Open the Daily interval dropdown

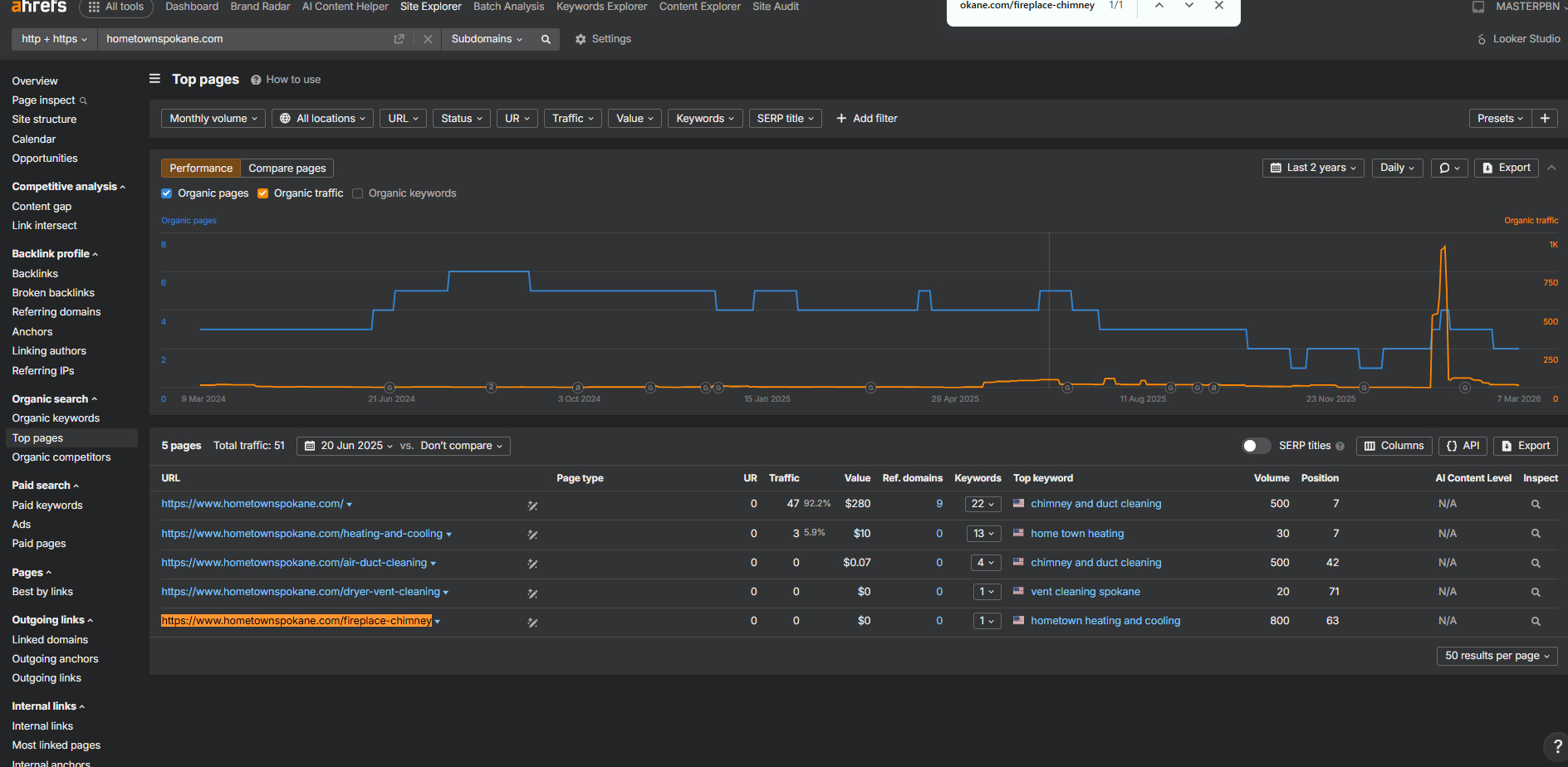point(1398,168)
